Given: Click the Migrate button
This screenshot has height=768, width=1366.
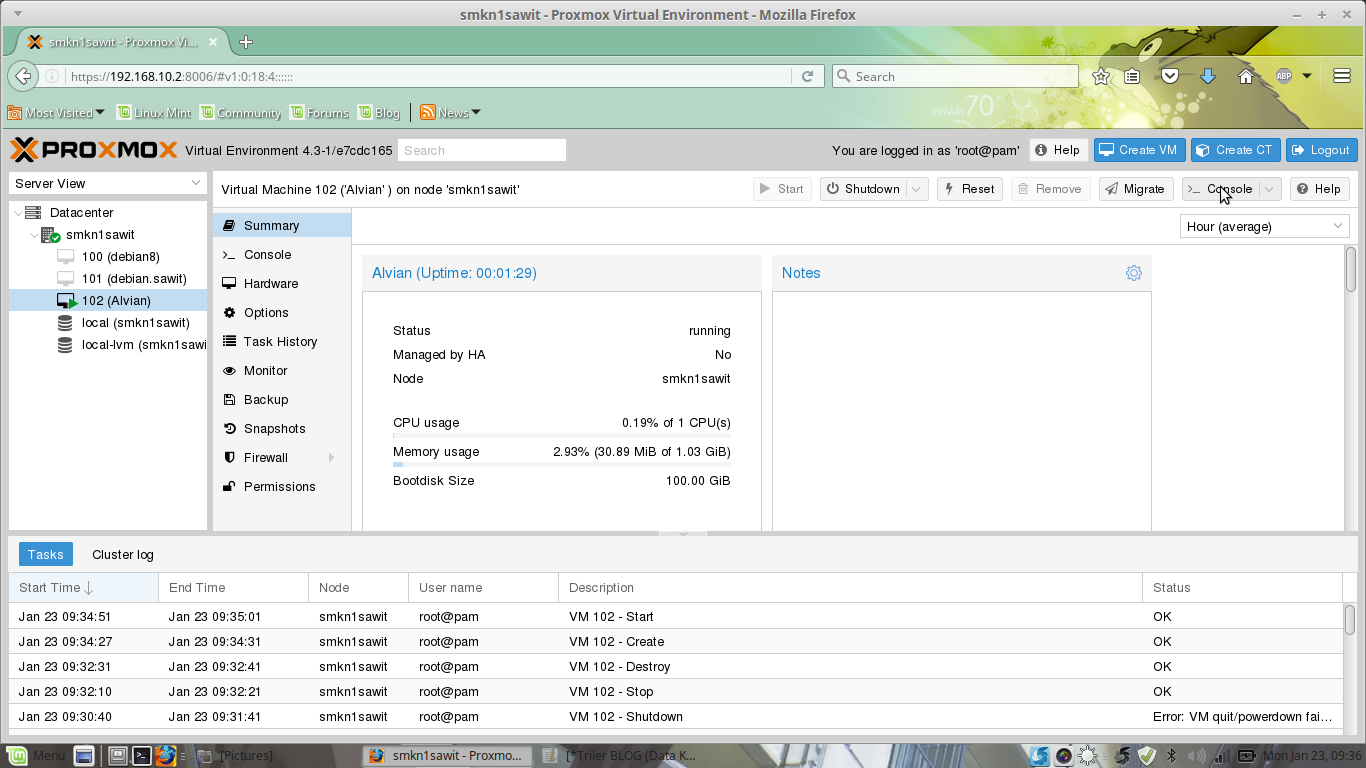Looking at the screenshot, I should point(1136,189).
